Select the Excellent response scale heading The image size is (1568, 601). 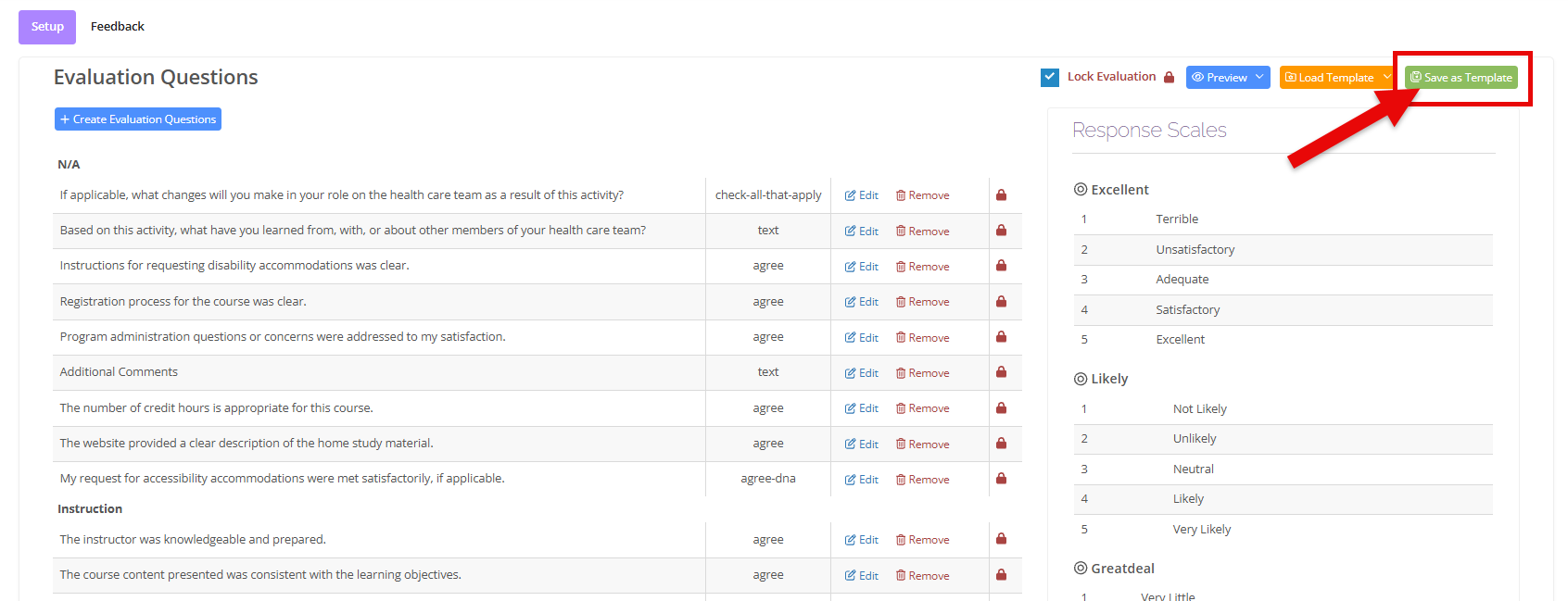(x=1111, y=190)
